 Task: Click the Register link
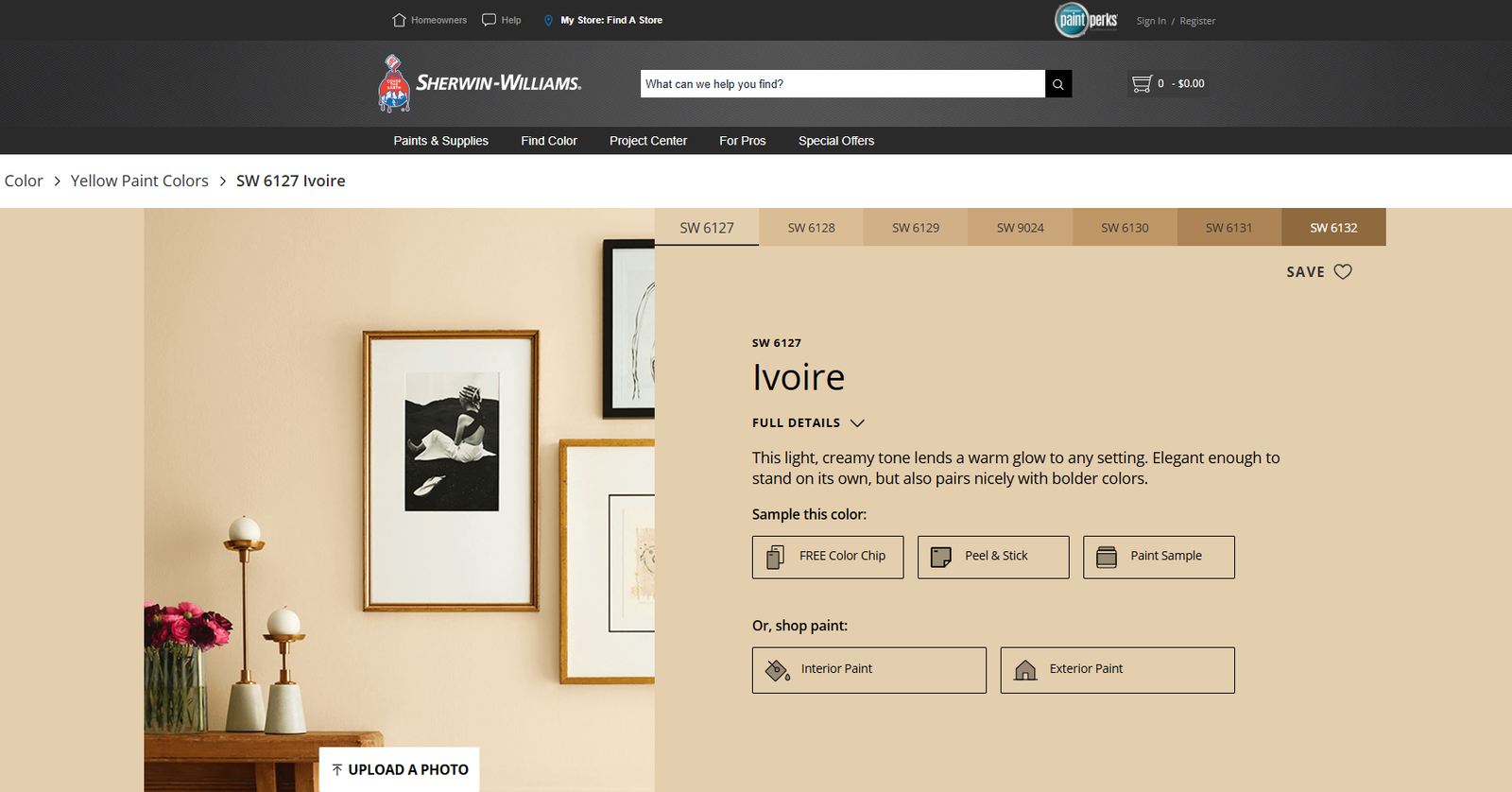tap(1197, 21)
